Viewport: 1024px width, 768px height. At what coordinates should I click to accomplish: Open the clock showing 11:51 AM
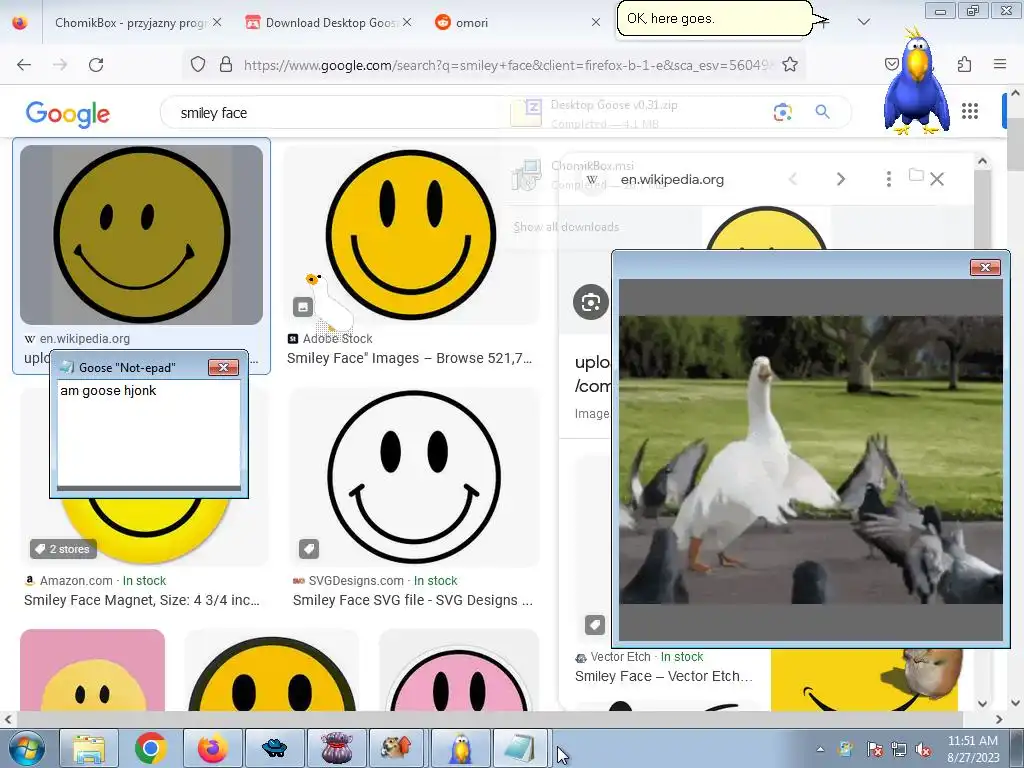pos(973,749)
